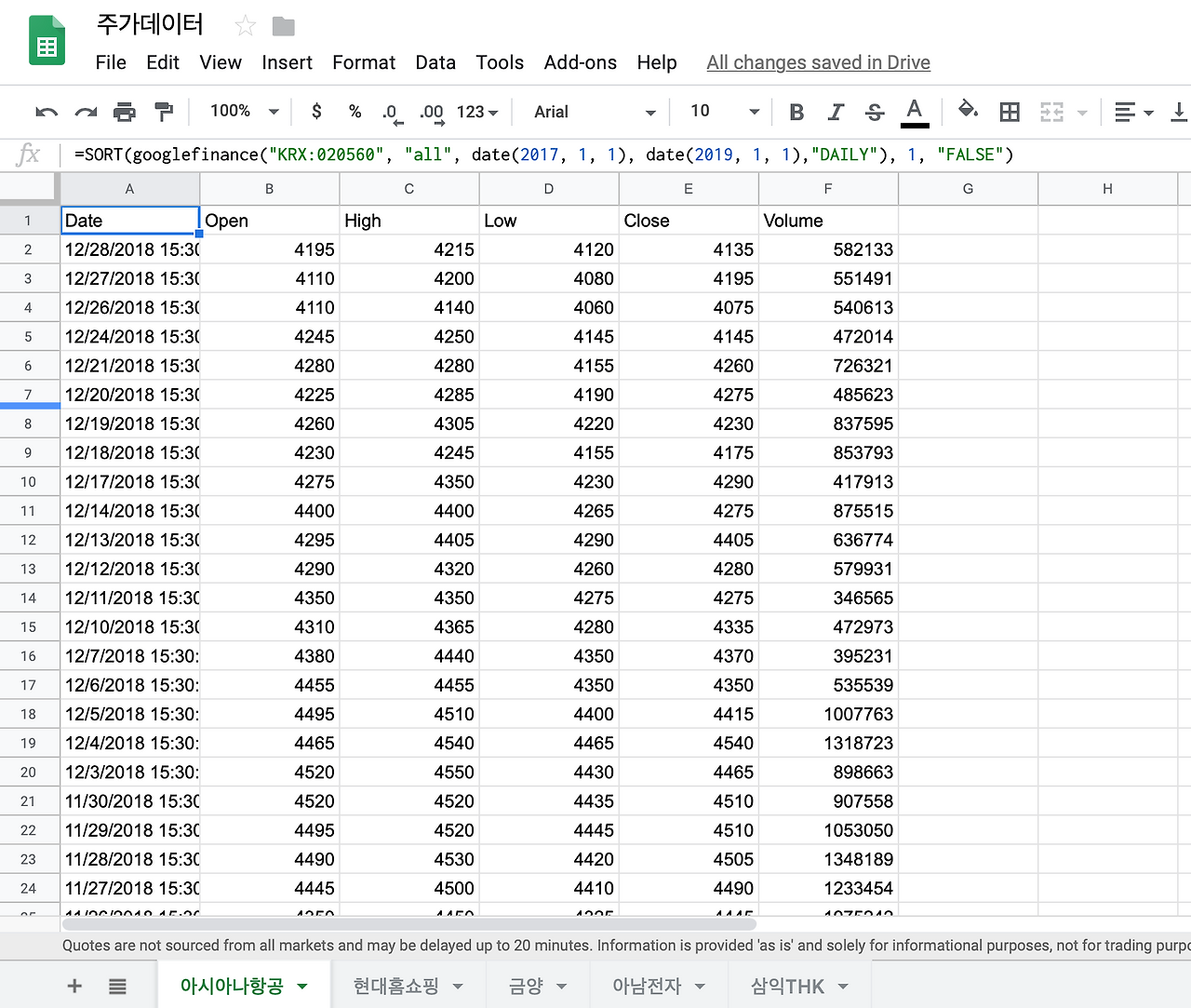Screen dimensions: 1191x1008
Task: Open the Format menu
Action: click(364, 62)
